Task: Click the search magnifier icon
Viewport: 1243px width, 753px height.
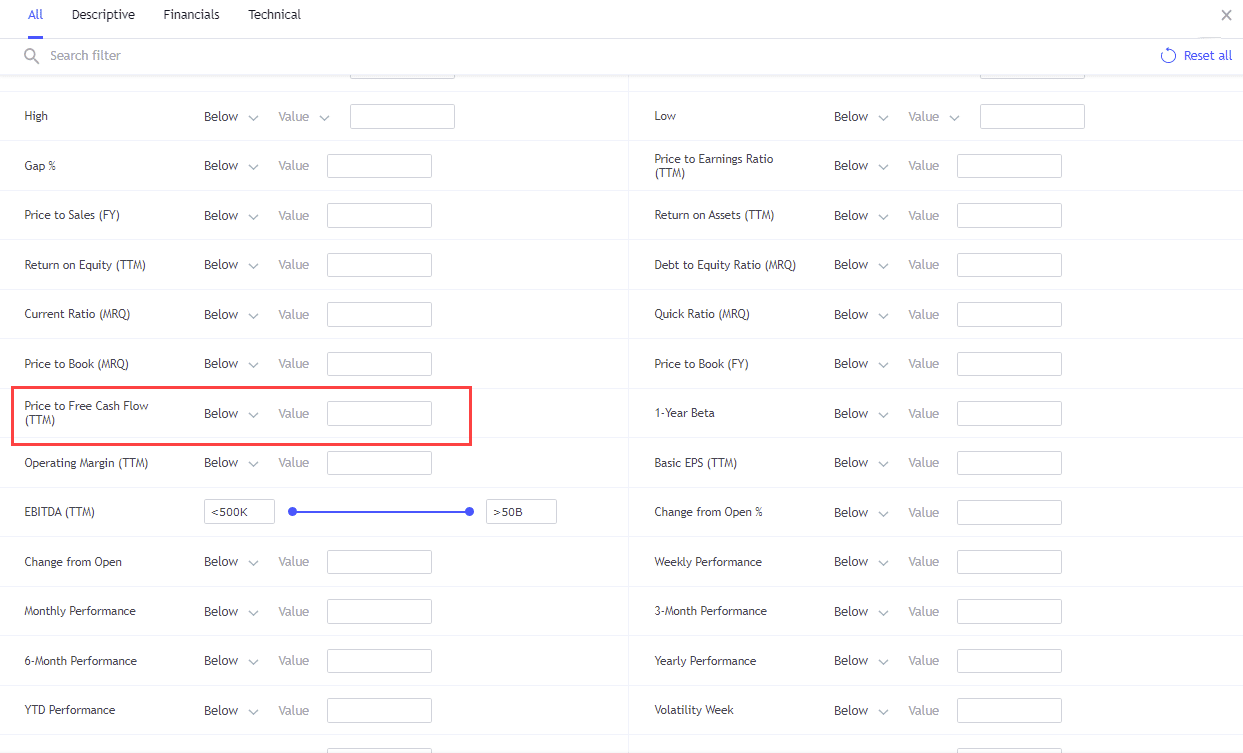Action: click(32, 56)
